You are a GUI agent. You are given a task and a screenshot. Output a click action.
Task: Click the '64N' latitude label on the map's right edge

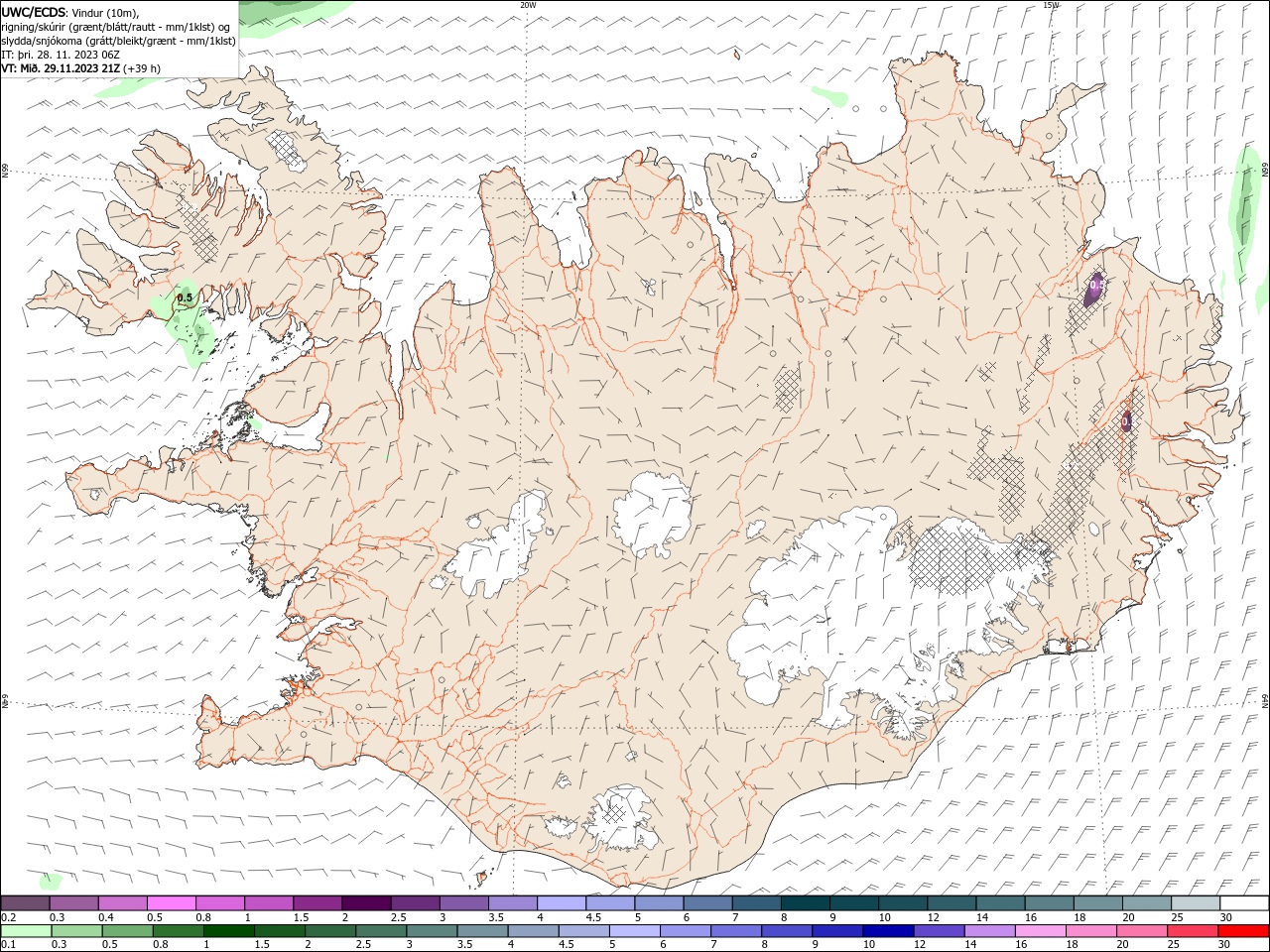[x=1265, y=699]
